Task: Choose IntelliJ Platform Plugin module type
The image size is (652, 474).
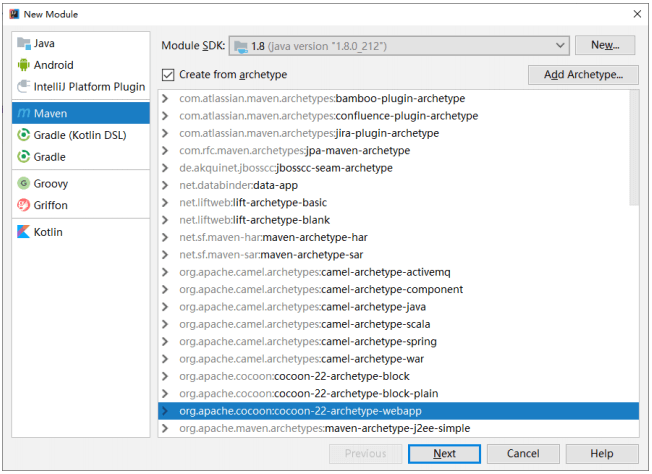Action: 81,86
